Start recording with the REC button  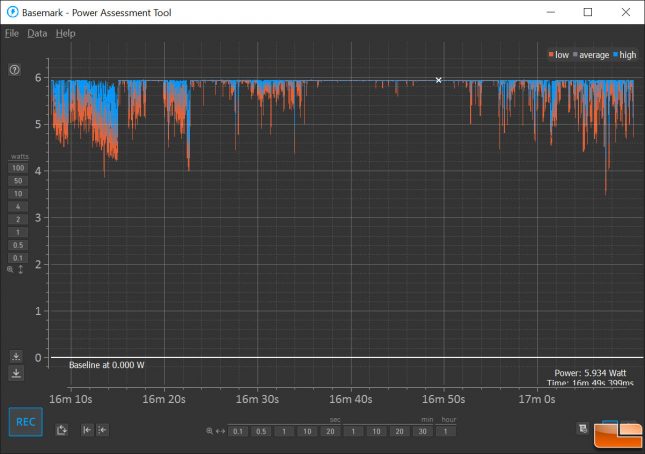26,422
